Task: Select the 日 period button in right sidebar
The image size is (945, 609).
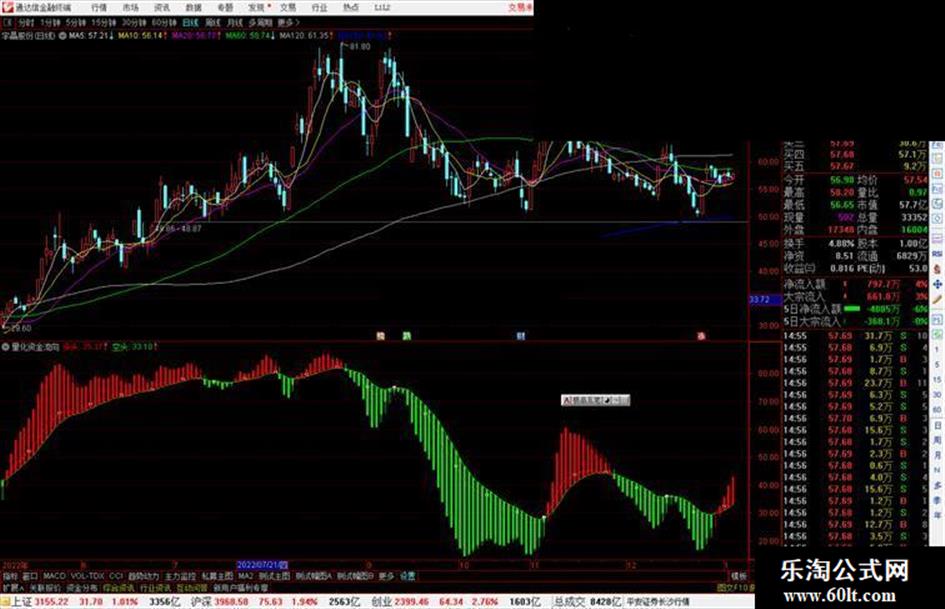Action: pyautogui.click(x=937, y=426)
